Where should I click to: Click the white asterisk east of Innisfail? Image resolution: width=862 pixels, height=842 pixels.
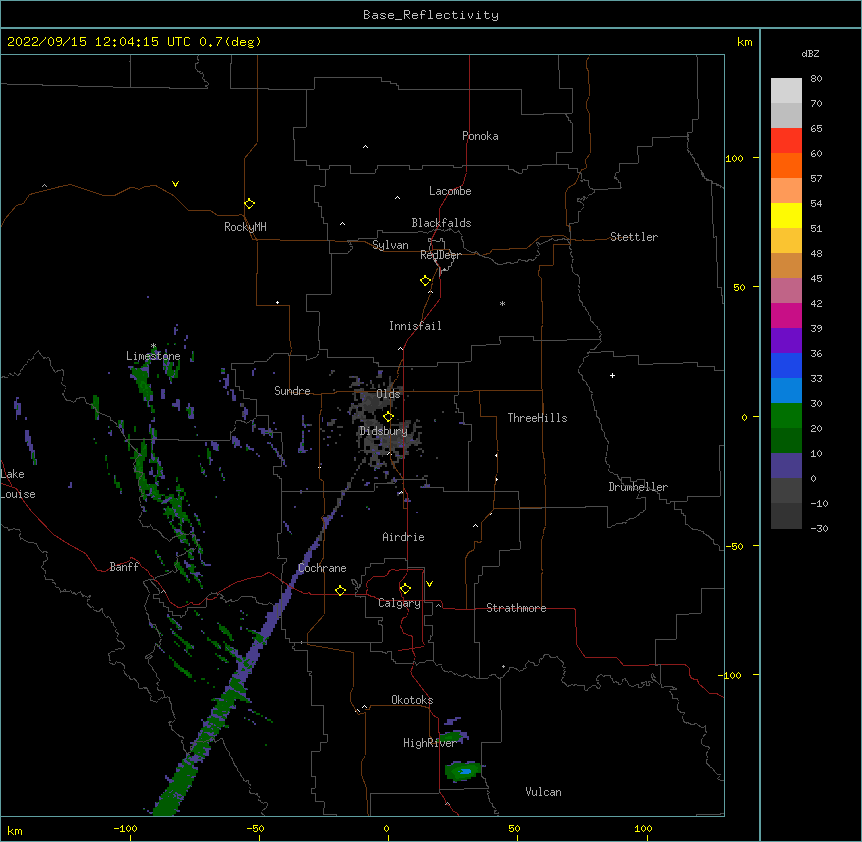[x=502, y=303]
